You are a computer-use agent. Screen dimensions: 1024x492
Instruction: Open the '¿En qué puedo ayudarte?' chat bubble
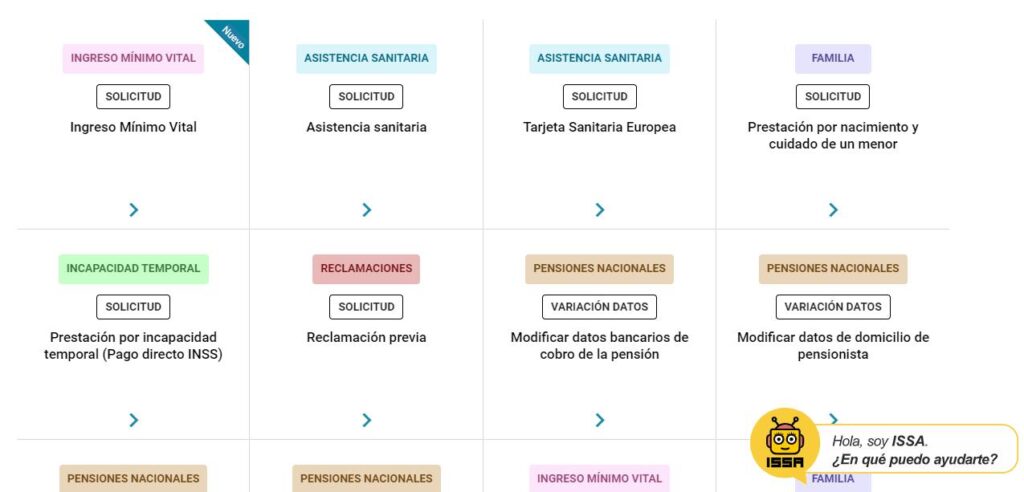(x=914, y=450)
